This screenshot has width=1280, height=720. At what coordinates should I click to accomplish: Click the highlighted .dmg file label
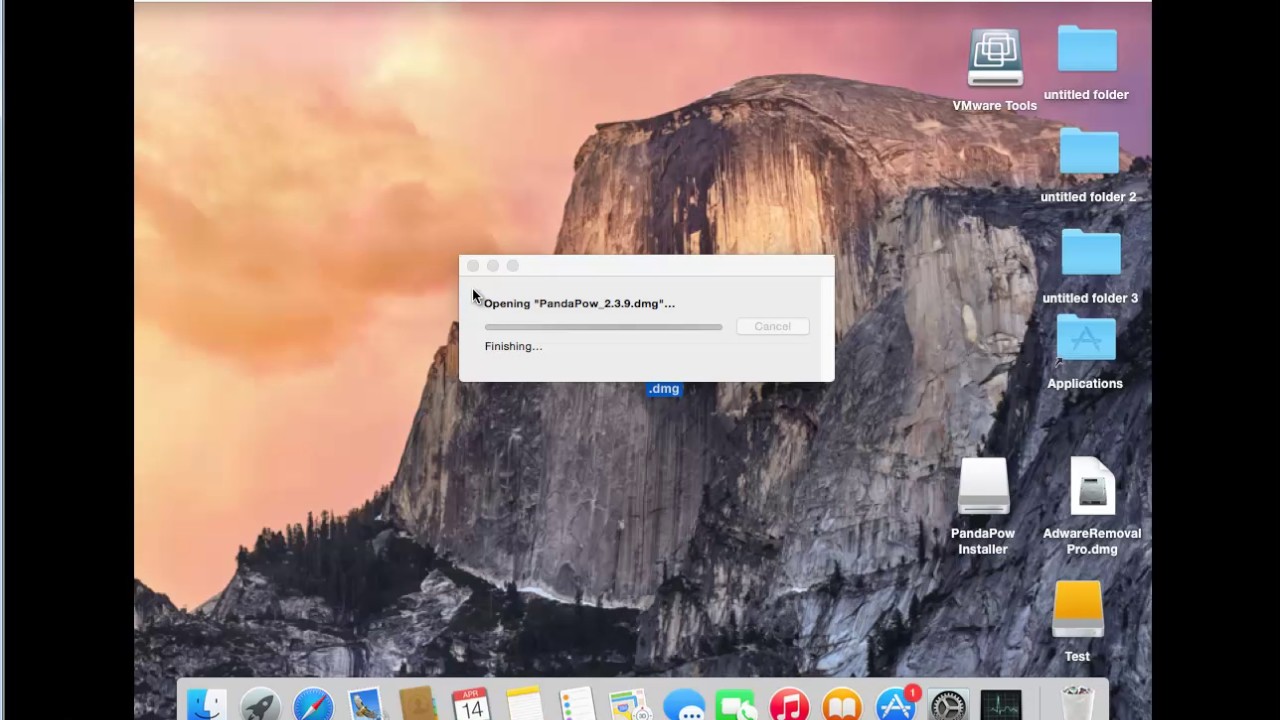(x=664, y=389)
